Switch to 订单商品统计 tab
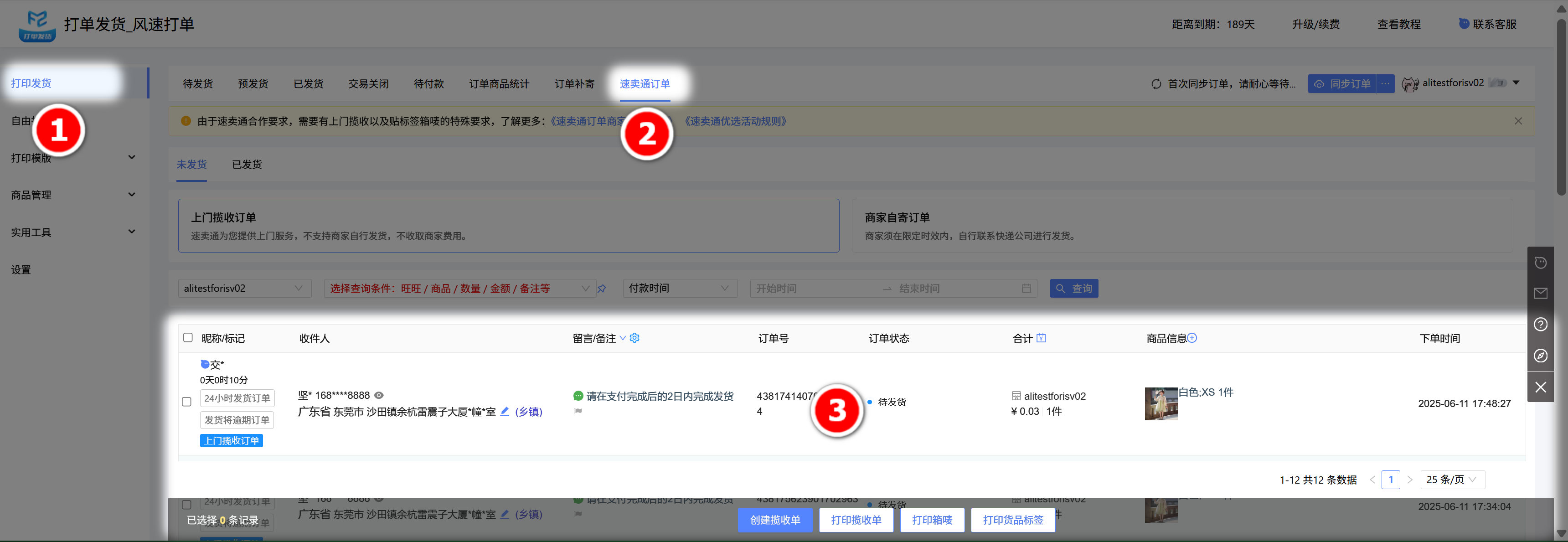Screen dimensions: 1568x542 point(499,84)
